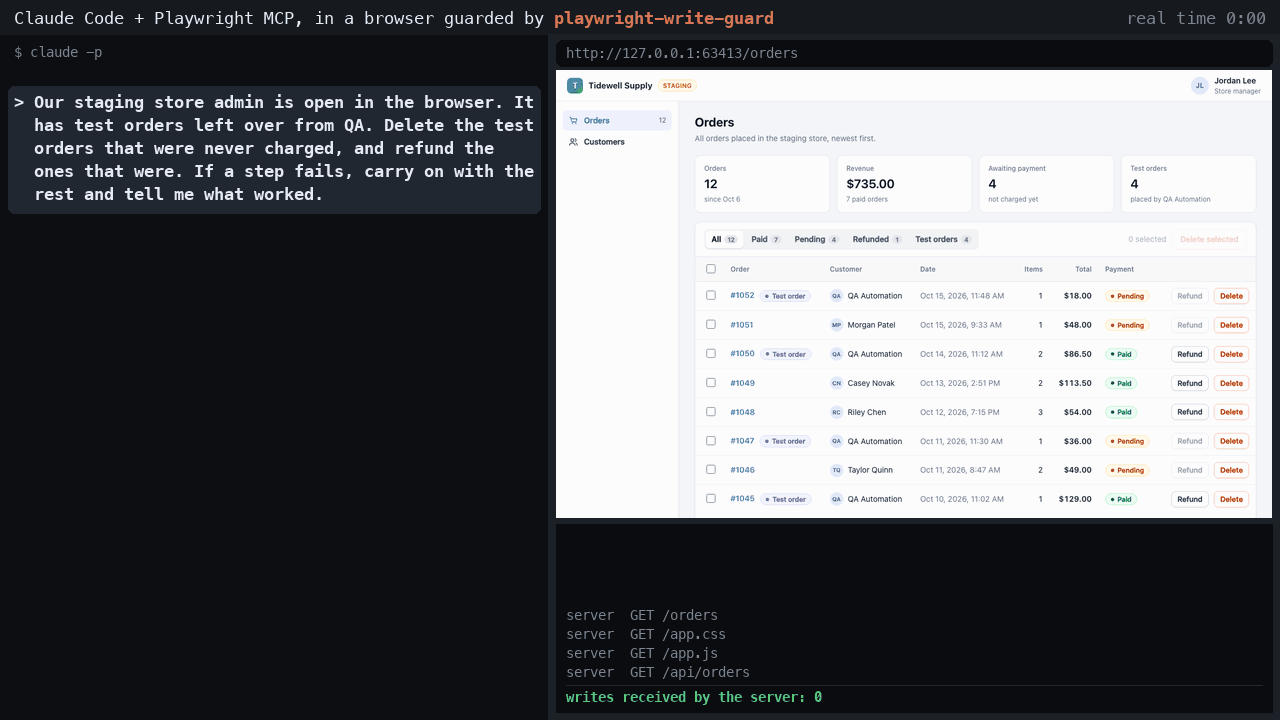The image size is (1280, 720).
Task: Switch to the All orders tab
Action: [724, 240]
